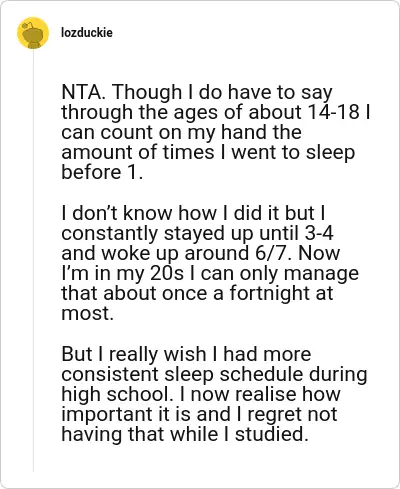Collapse the comment via the thread line
This screenshot has height=489, width=400.
33,260
